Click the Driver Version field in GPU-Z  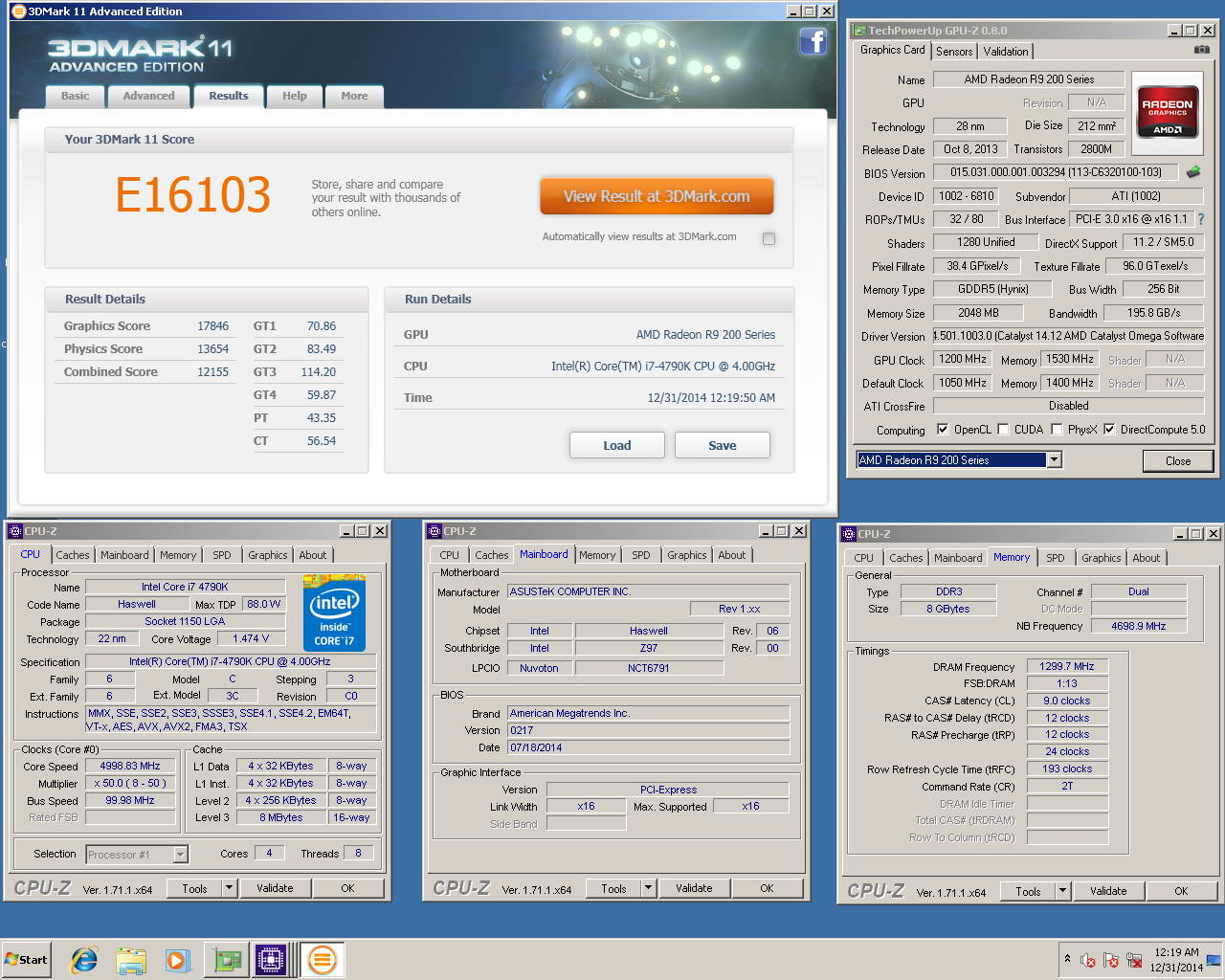pos(1069,336)
